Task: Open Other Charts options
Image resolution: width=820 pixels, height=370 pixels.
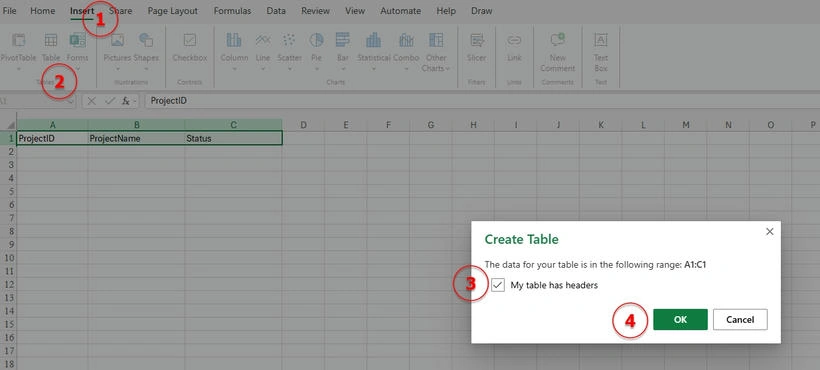Action: [x=436, y=52]
